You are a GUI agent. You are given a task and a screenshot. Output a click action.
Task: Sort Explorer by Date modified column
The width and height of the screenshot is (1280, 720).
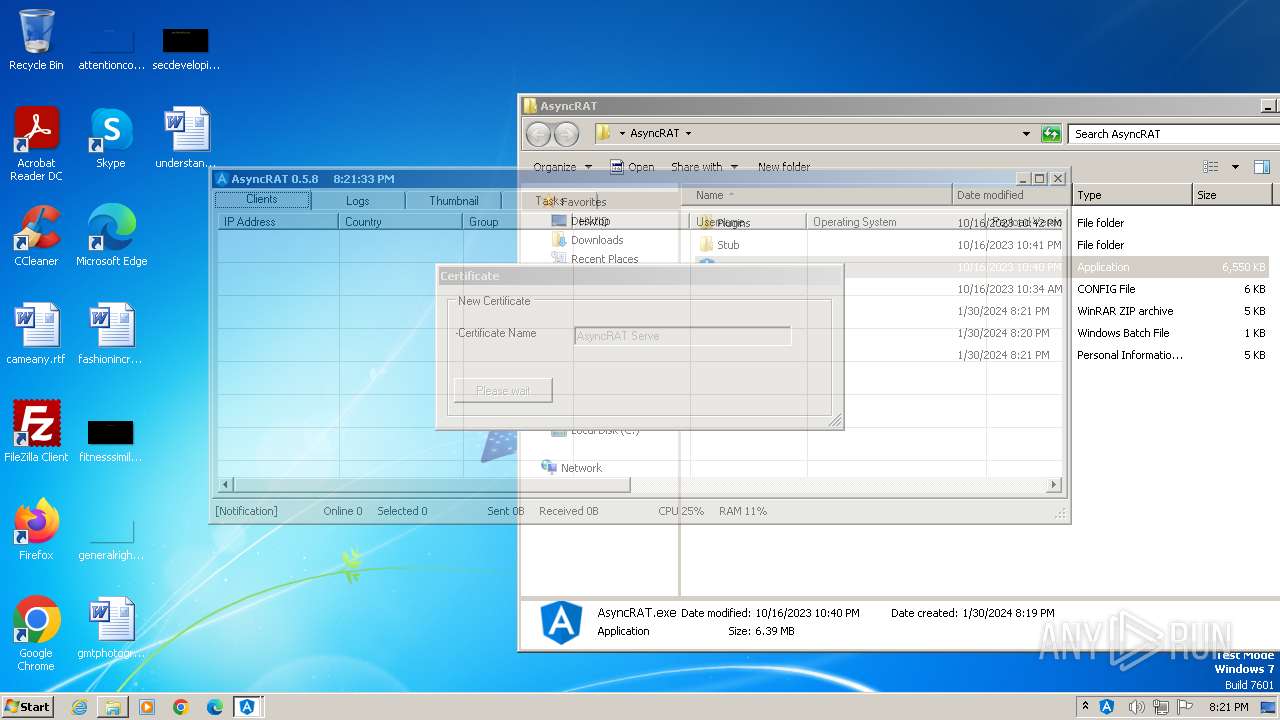coord(1012,195)
